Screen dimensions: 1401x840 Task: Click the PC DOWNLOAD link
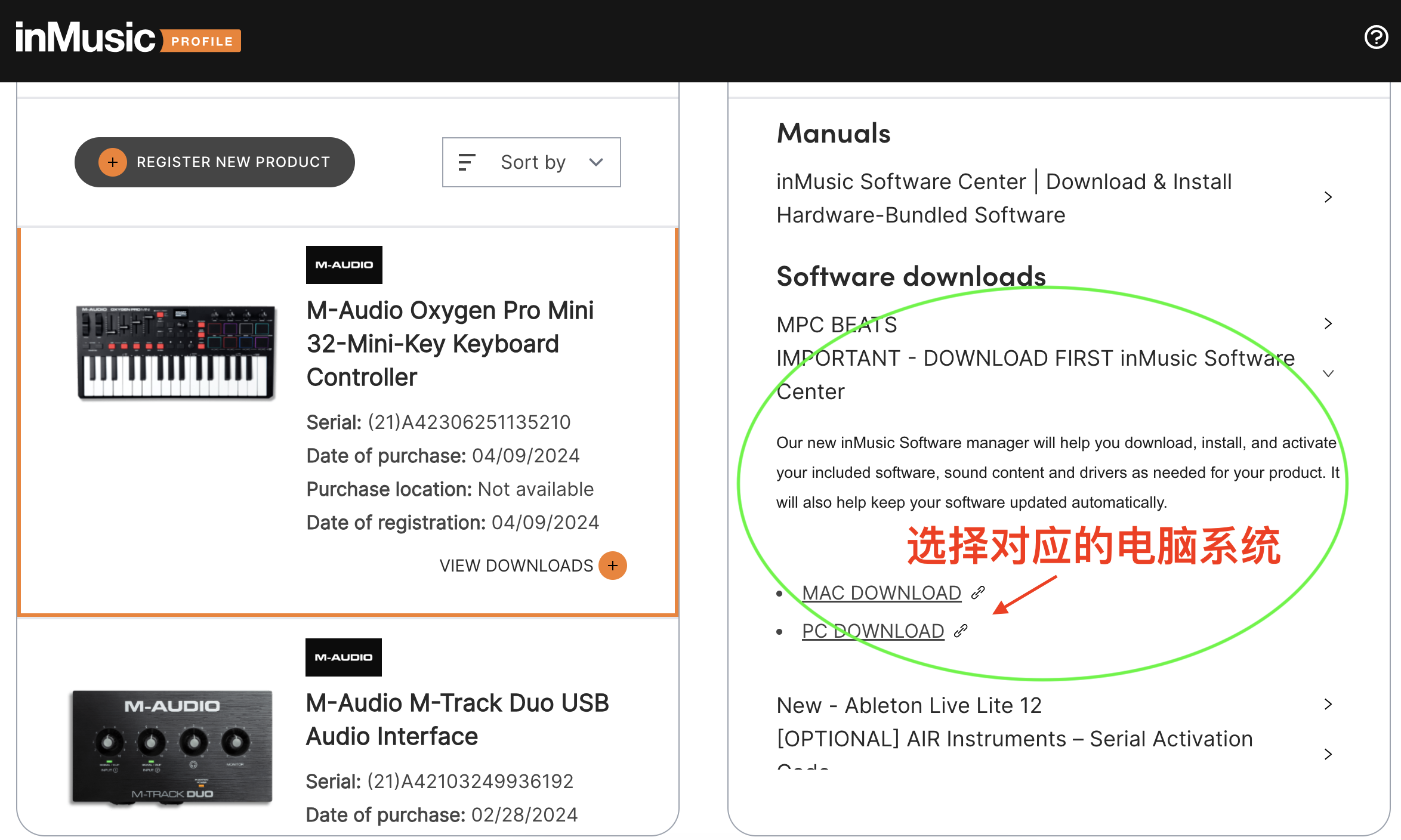[x=873, y=631]
